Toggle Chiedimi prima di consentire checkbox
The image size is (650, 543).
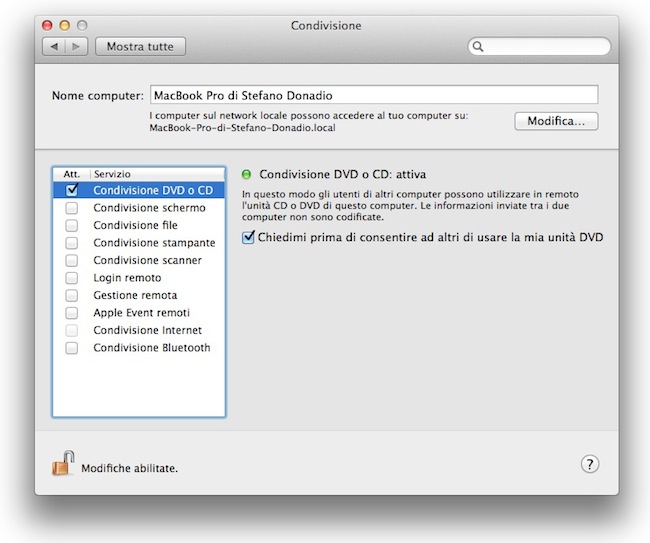click(249, 237)
